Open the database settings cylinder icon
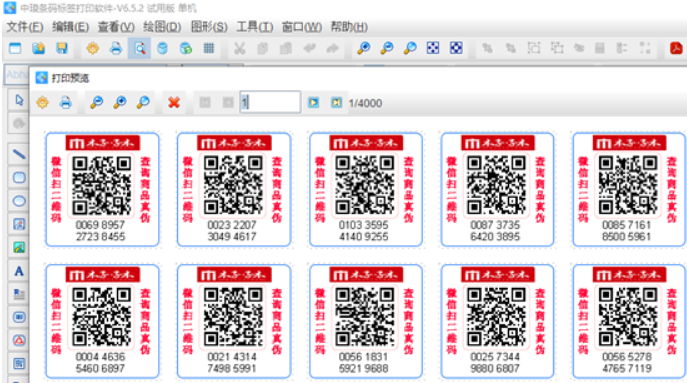 click(x=163, y=48)
